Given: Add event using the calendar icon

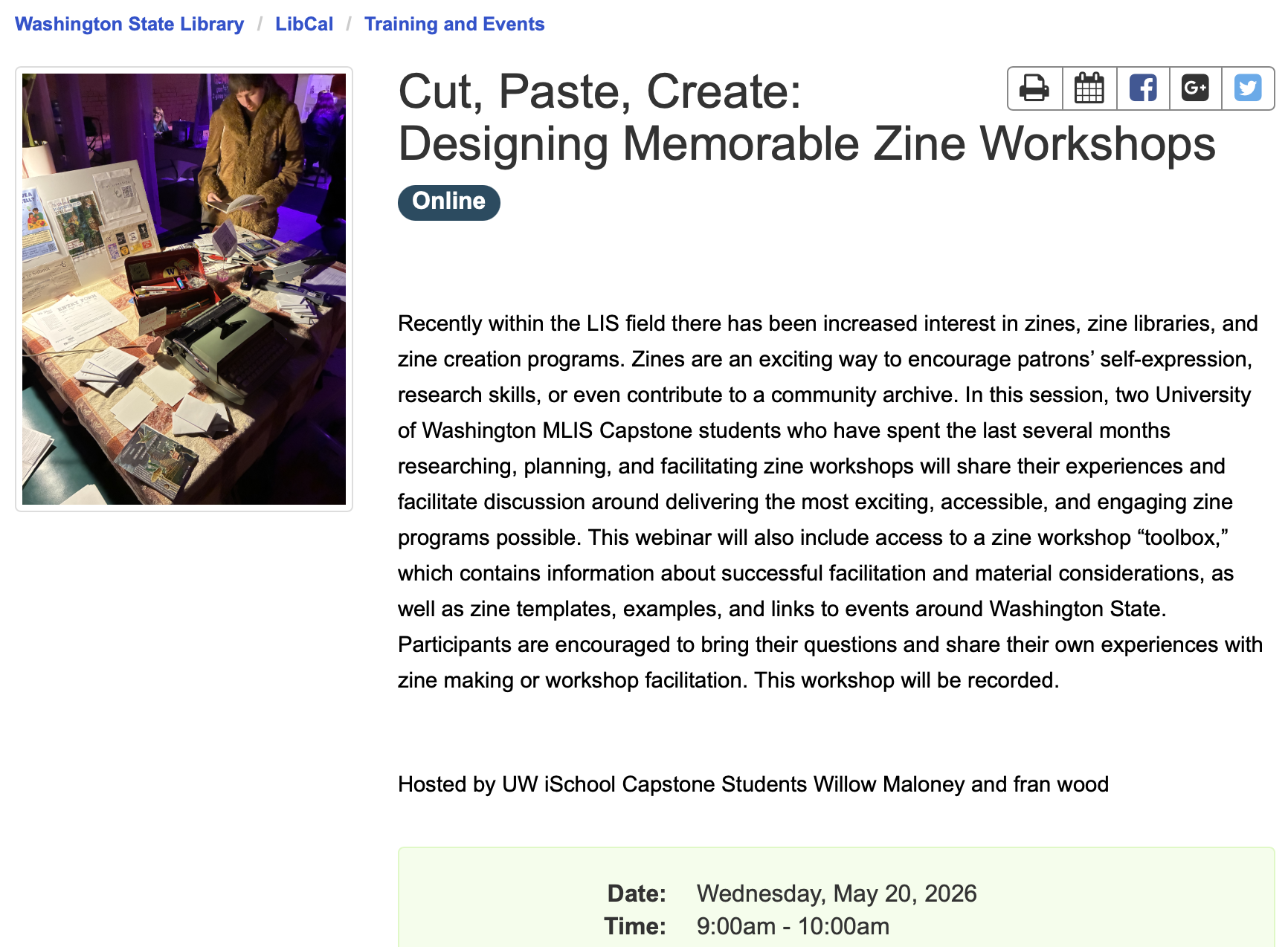Looking at the screenshot, I should (1089, 88).
